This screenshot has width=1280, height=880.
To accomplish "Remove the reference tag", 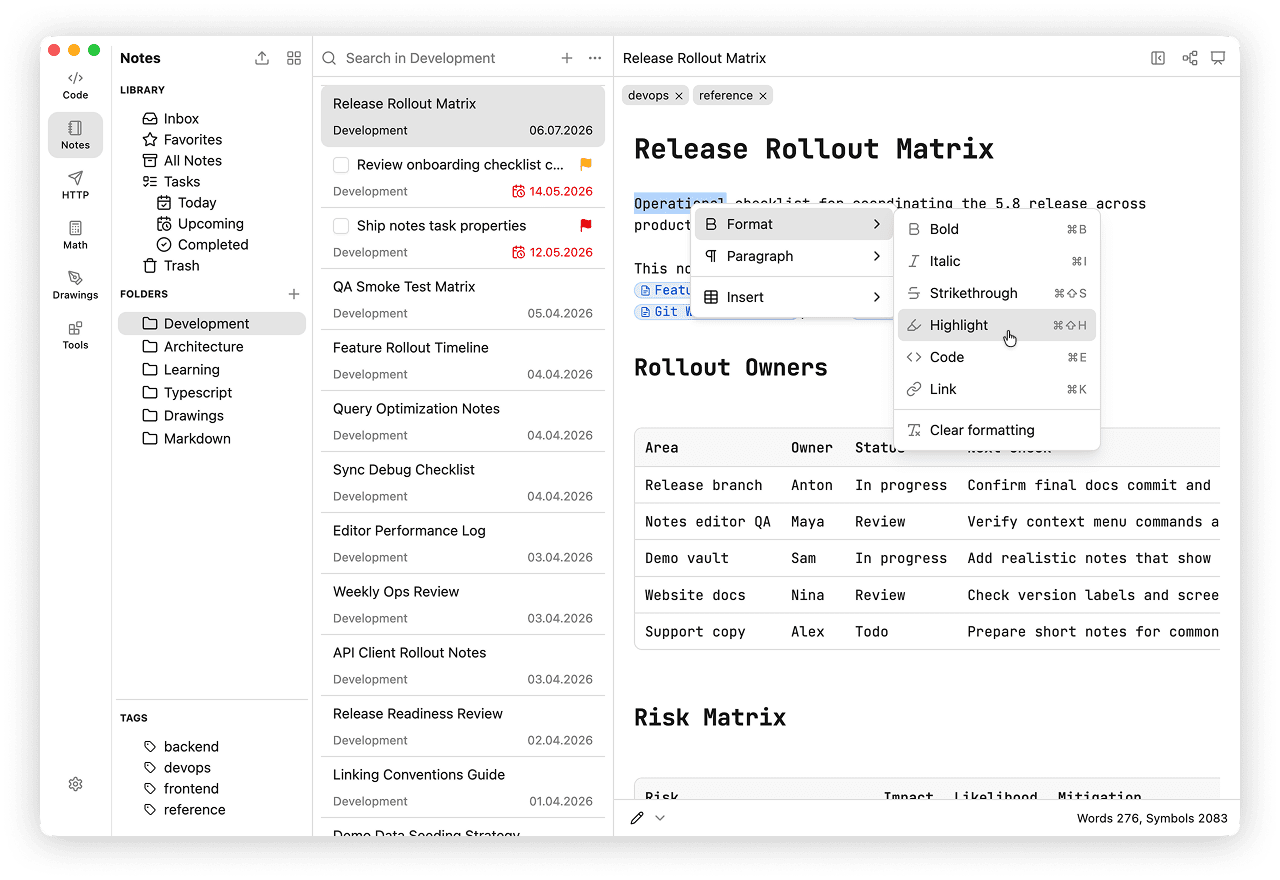I will (763, 96).
